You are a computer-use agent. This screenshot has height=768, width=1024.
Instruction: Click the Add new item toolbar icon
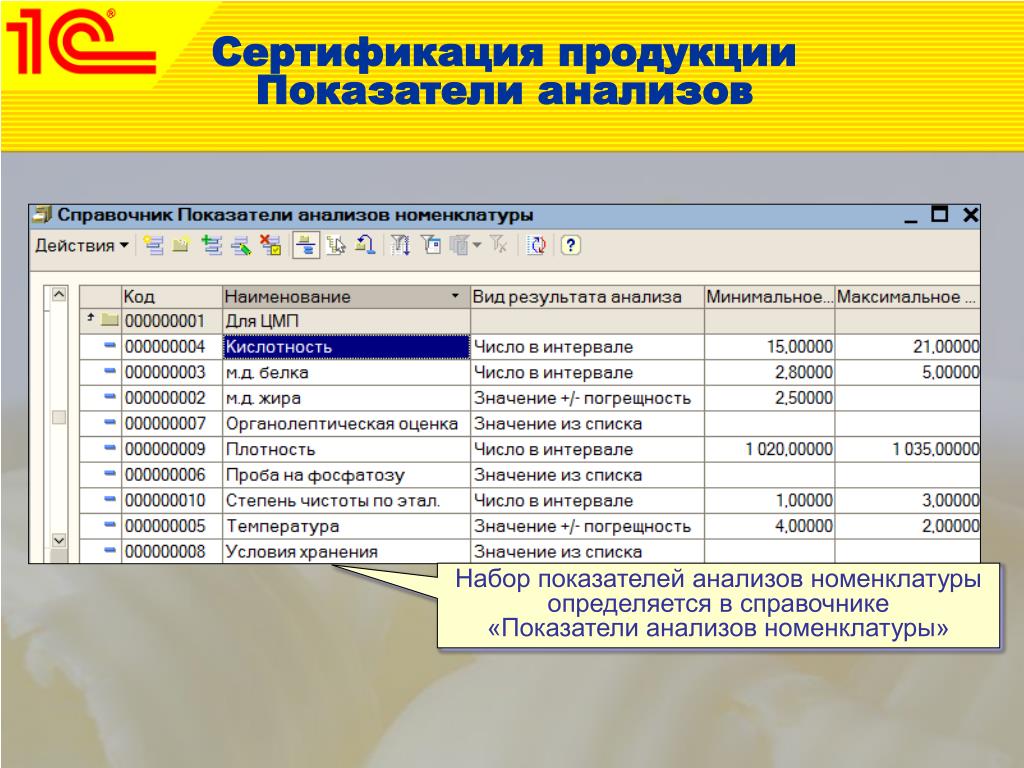(153, 246)
